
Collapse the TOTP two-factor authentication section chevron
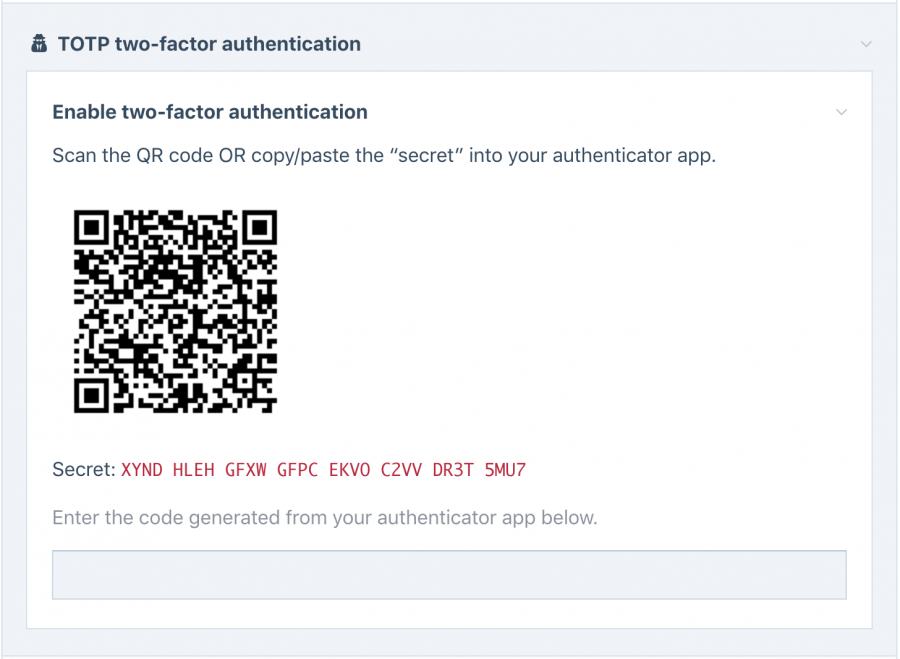[866, 44]
